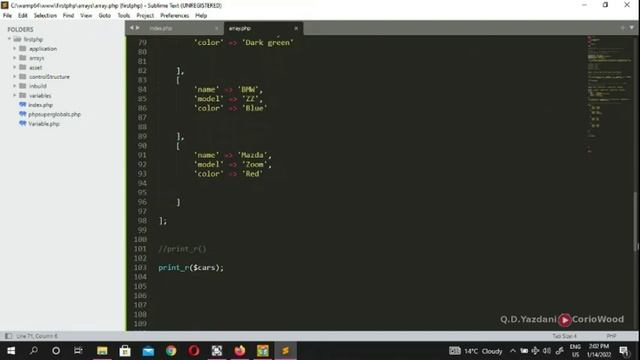Screen dimensions: 640x360
Task: Click the new tab plus icon
Action: click(622, 28)
